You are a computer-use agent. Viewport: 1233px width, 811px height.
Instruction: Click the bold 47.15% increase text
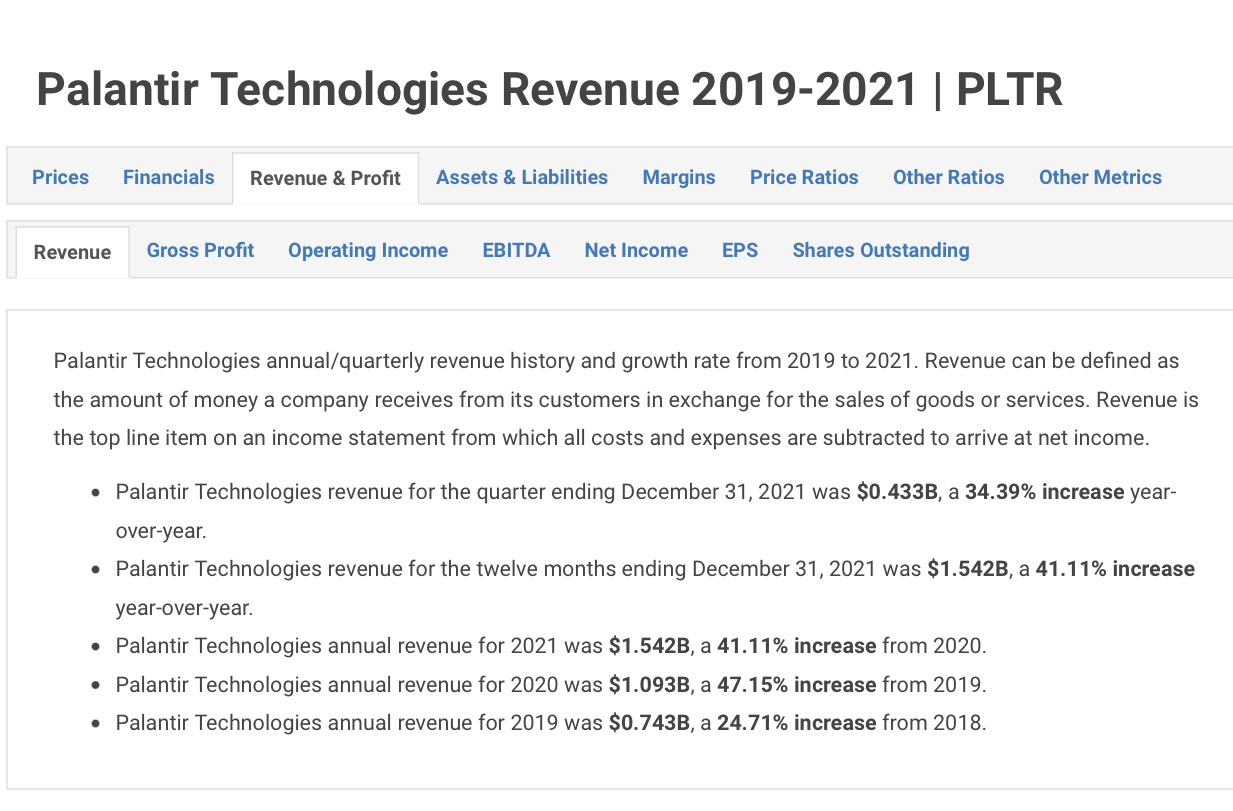(x=796, y=685)
